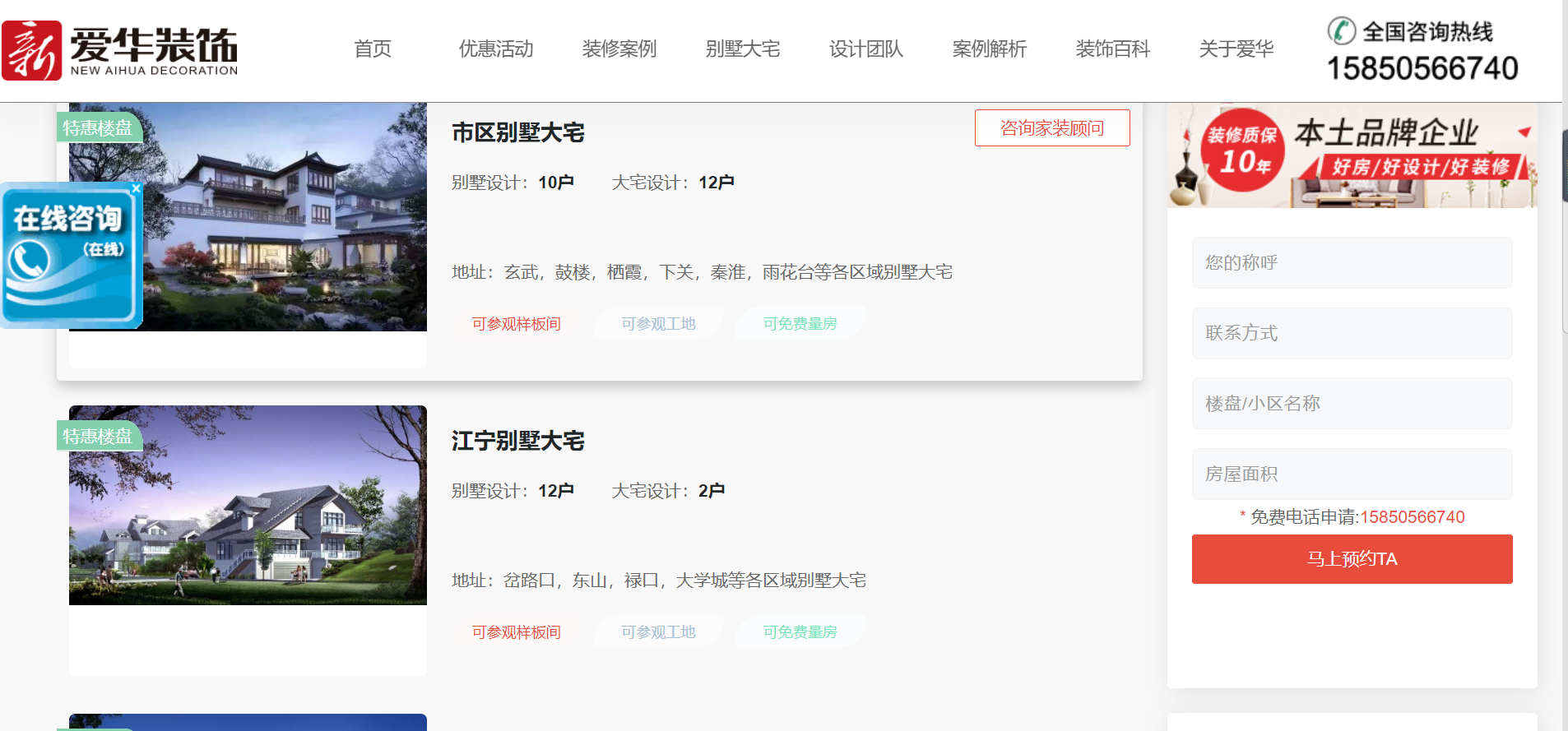Open 设计团队 menu item
1568x731 pixels.
[x=866, y=49]
